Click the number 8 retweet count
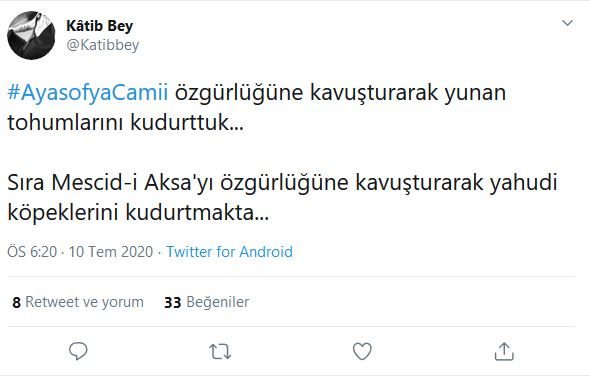 click(x=17, y=302)
